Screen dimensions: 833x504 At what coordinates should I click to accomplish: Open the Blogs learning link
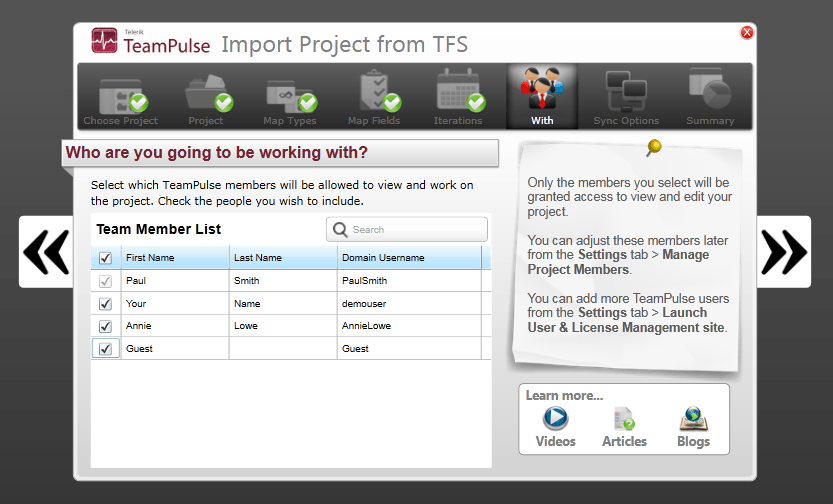pos(693,427)
